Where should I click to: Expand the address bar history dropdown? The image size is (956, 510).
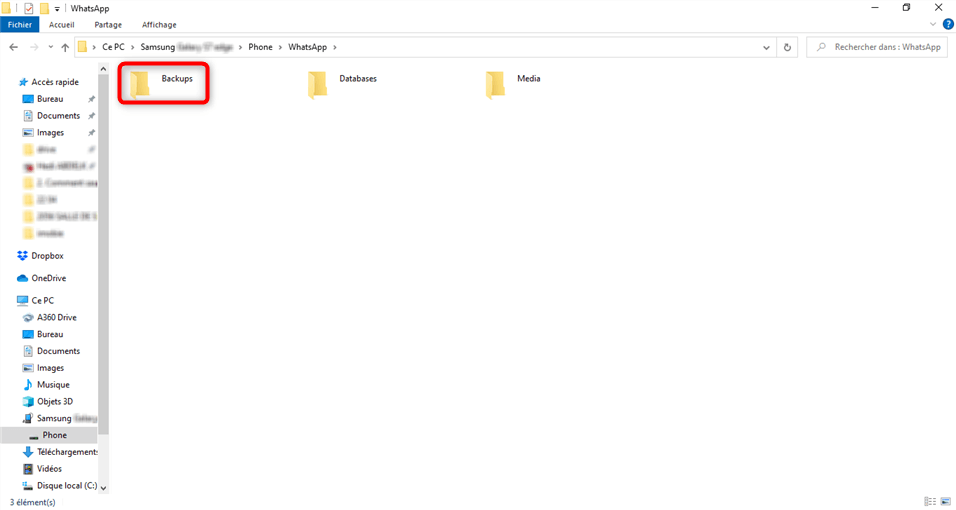click(x=766, y=47)
